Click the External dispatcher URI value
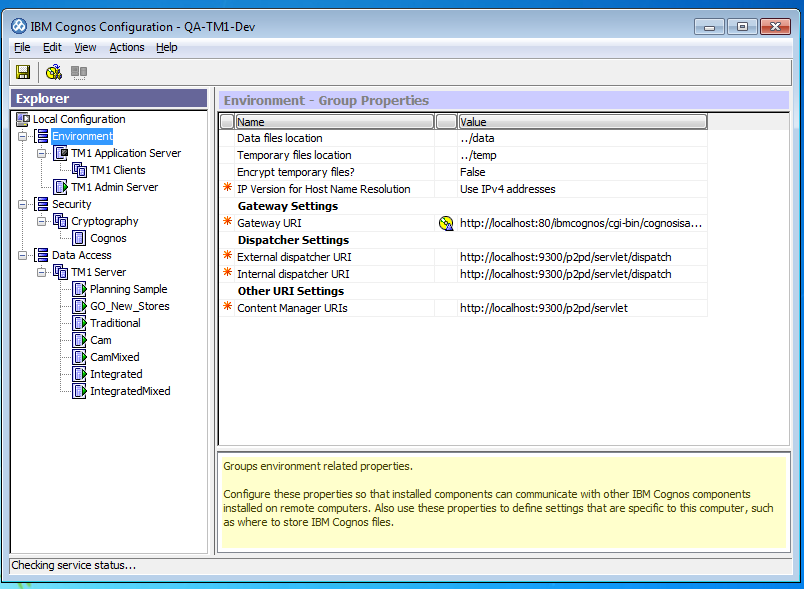 pyautogui.click(x=582, y=257)
